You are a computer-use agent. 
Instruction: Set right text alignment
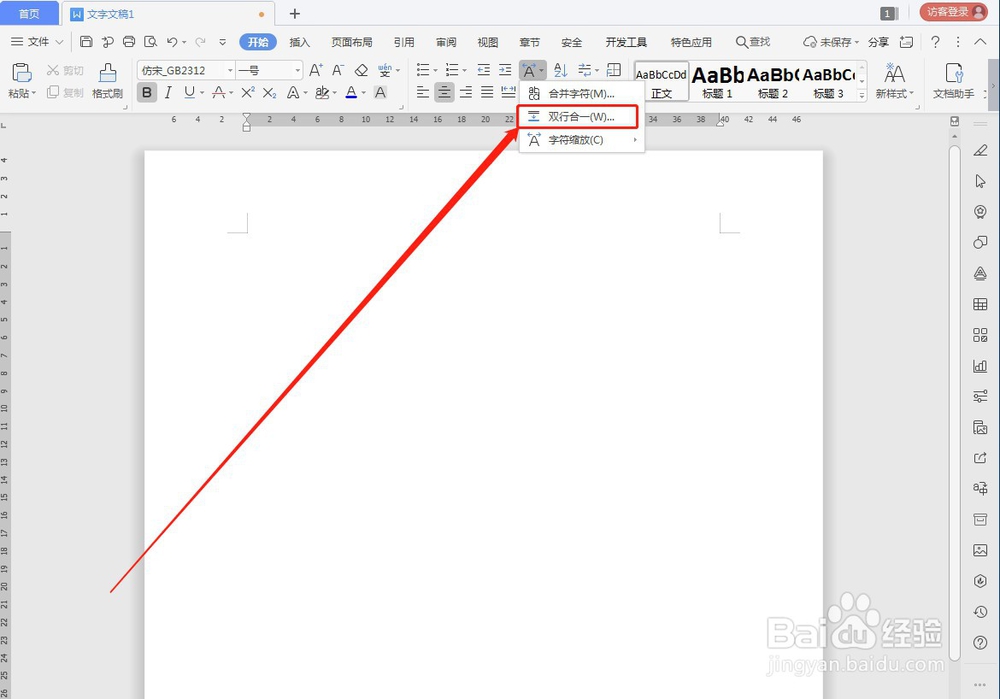click(466, 92)
